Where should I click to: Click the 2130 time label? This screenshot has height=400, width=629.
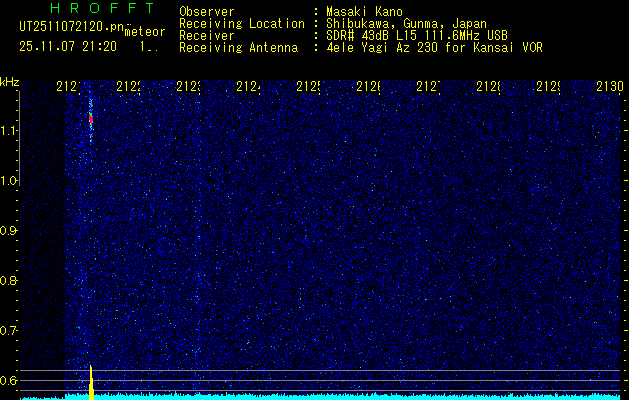610,87
